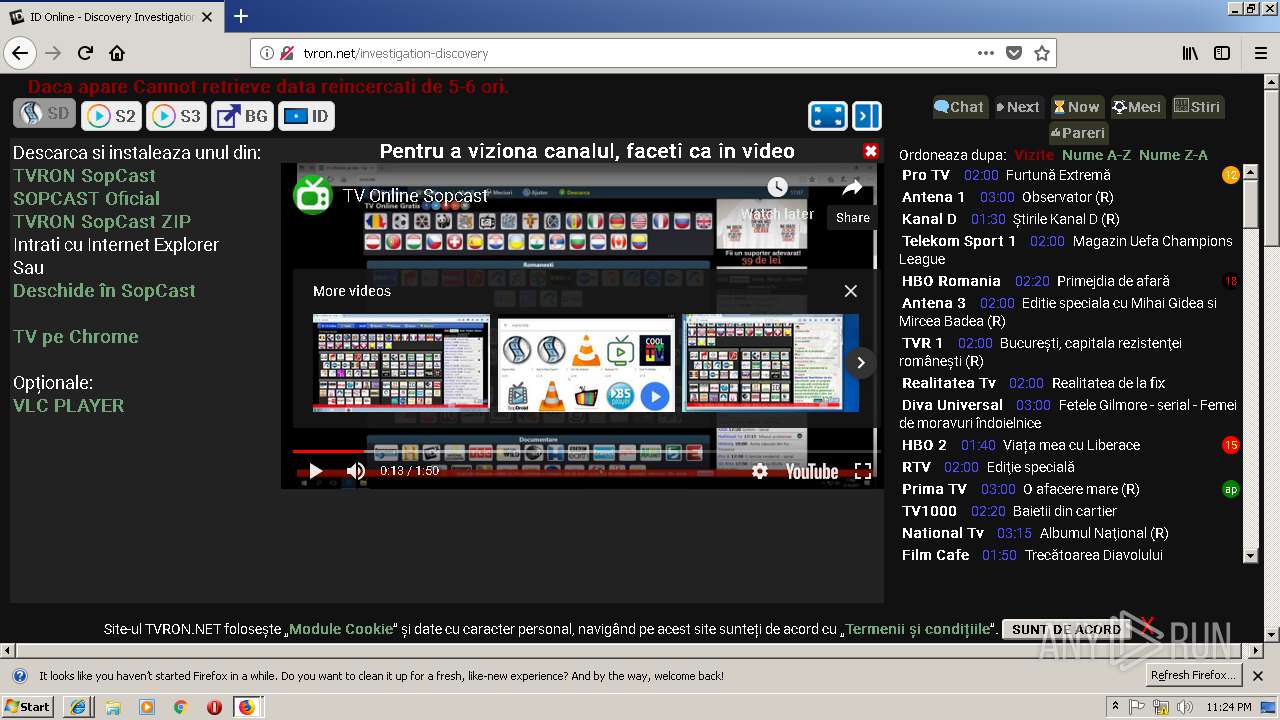This screenshot has height=720, width=1280.
Task: Open page actions three-dots menu
Action: coord(986,53)
